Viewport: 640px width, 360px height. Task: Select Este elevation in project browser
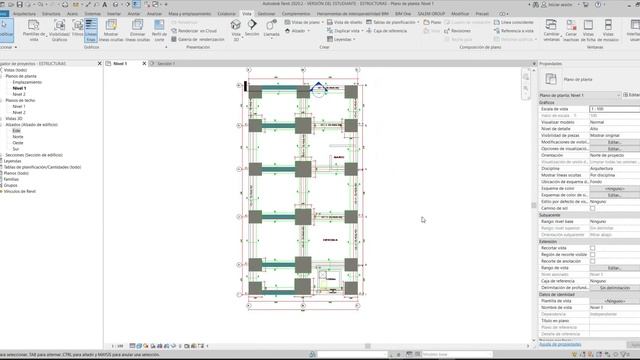16,131
